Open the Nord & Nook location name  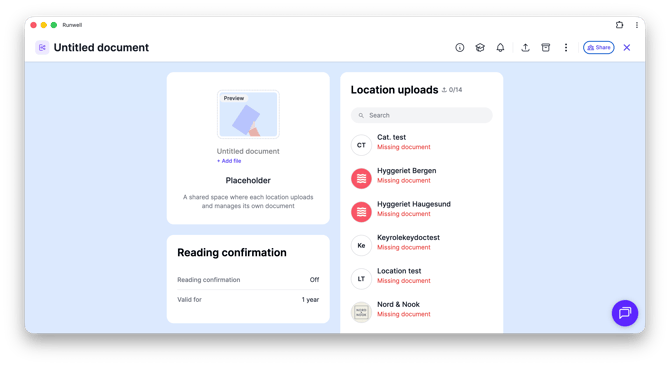(x=398, y=304)
